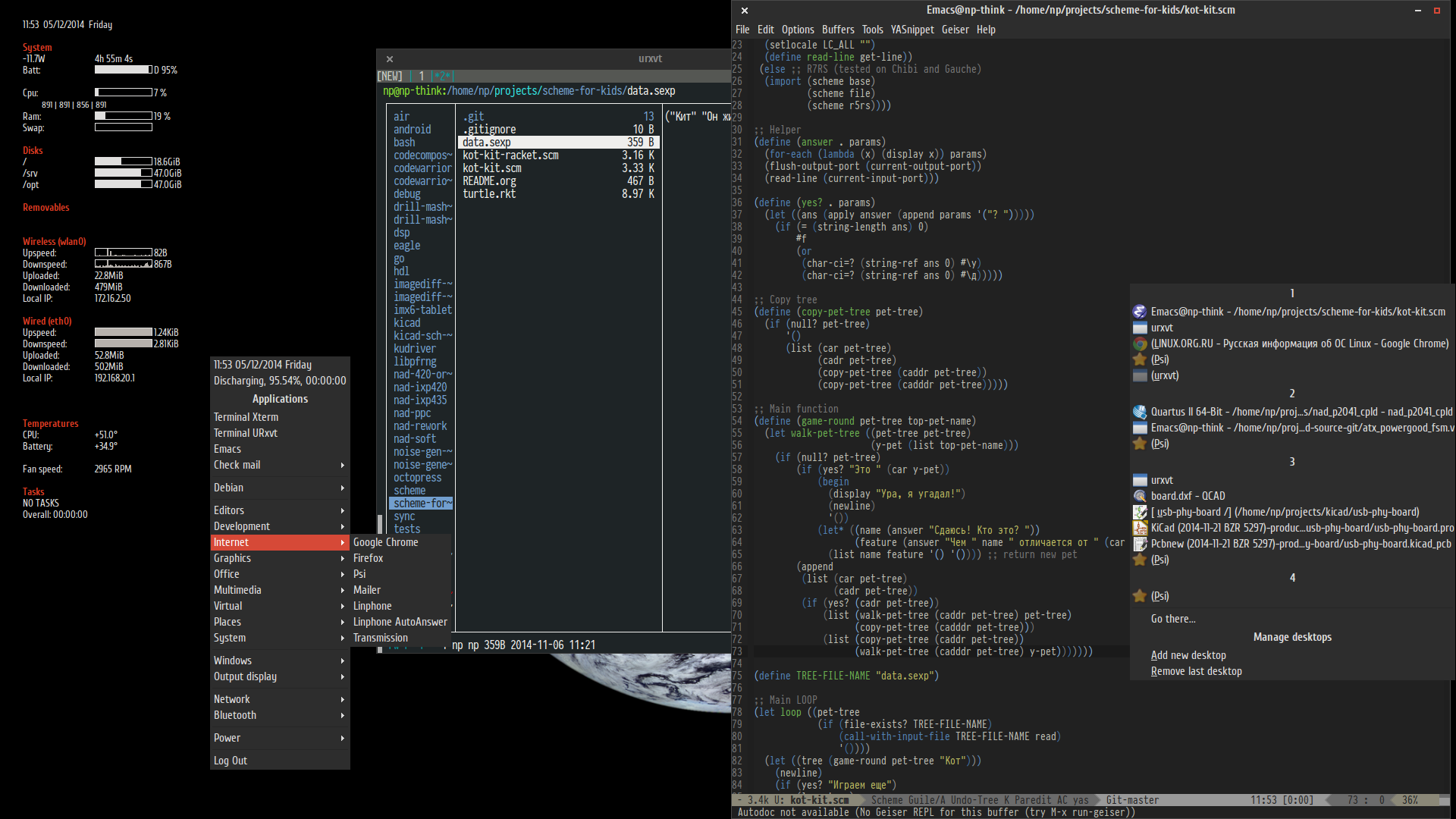Open the Options menu in Emacs
Screen dimensions: 1456x819
(x=798, y=30)
